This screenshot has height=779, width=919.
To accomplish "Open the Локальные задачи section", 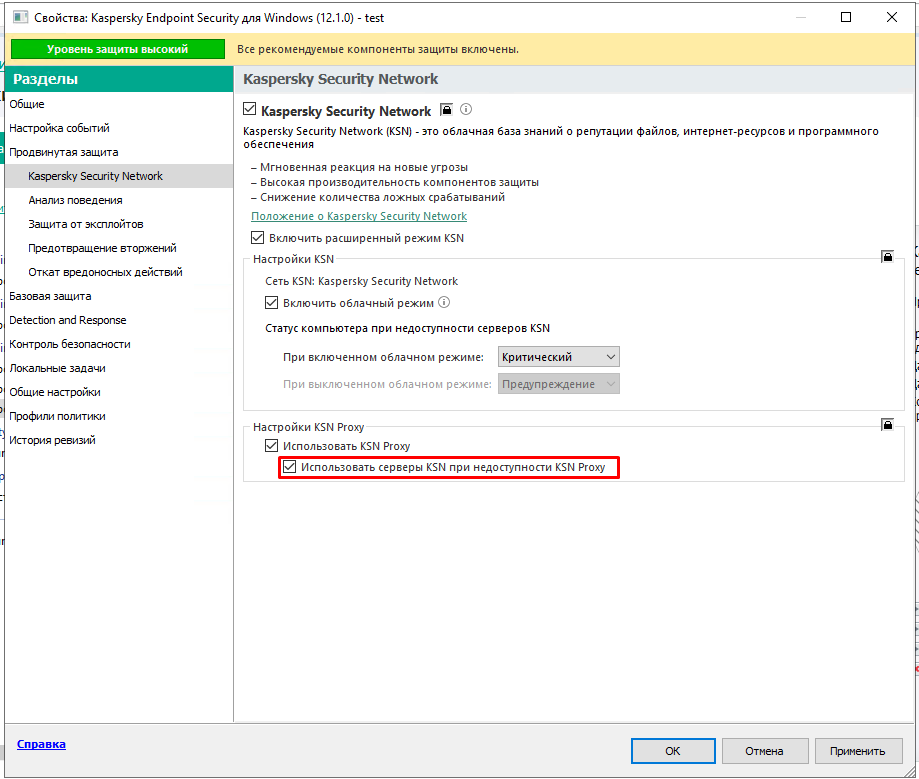I will tap(119, 368).
